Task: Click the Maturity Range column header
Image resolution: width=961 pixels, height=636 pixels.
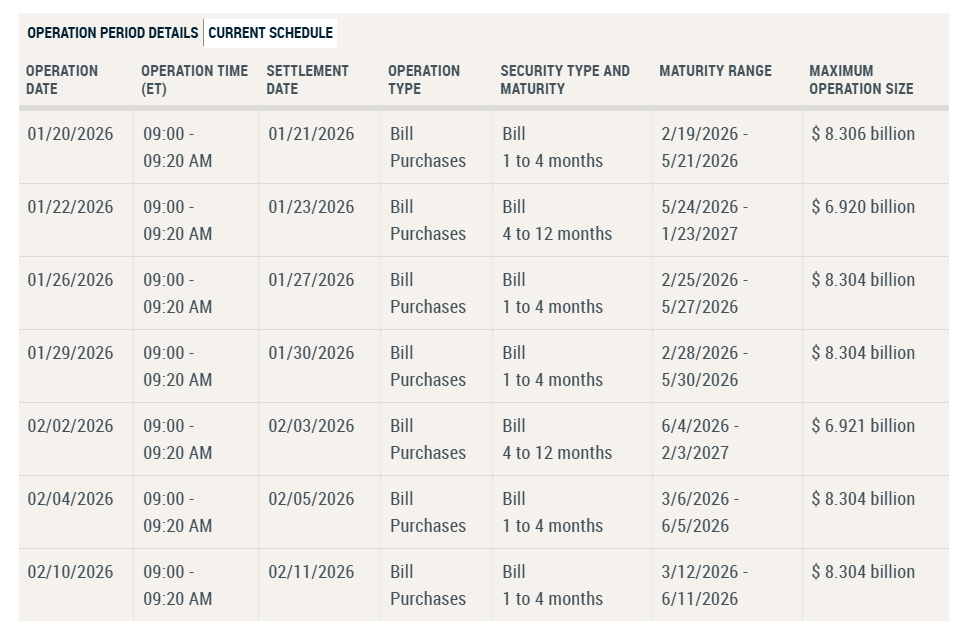Action: pyautogui.click(x=716, y=71)
